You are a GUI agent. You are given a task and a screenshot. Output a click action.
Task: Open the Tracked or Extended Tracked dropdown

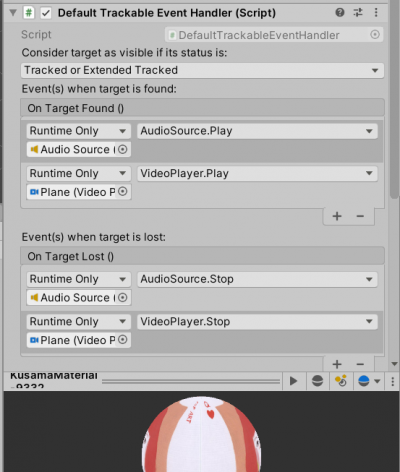tap(202, 70)
